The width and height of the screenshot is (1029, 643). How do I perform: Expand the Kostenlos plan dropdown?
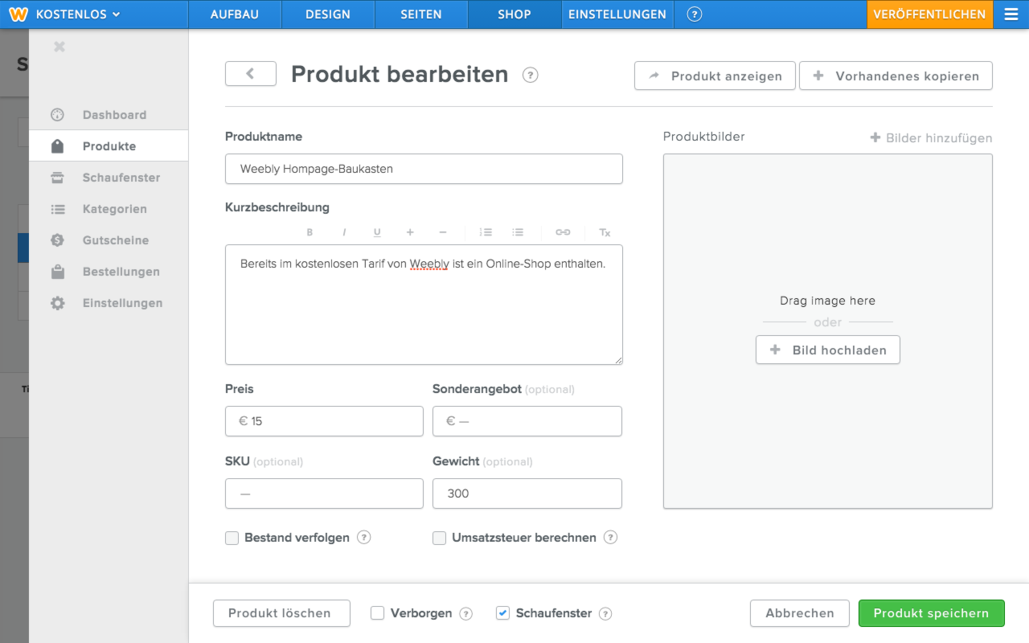pos(78,14)
